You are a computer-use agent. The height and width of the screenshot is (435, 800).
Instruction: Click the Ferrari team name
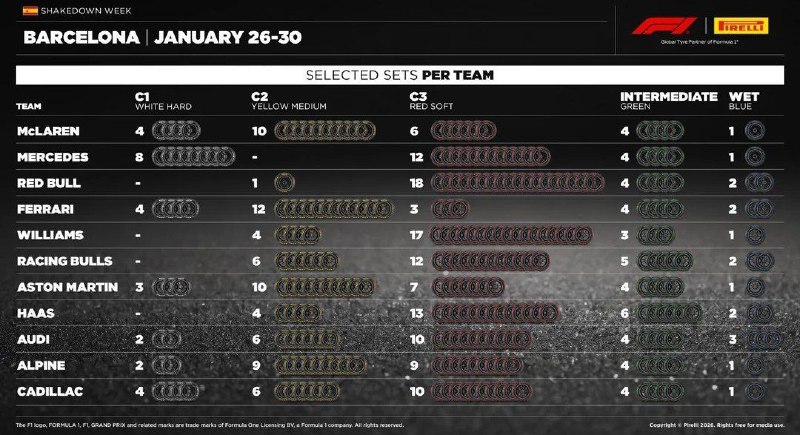click(x=43, y=209)
